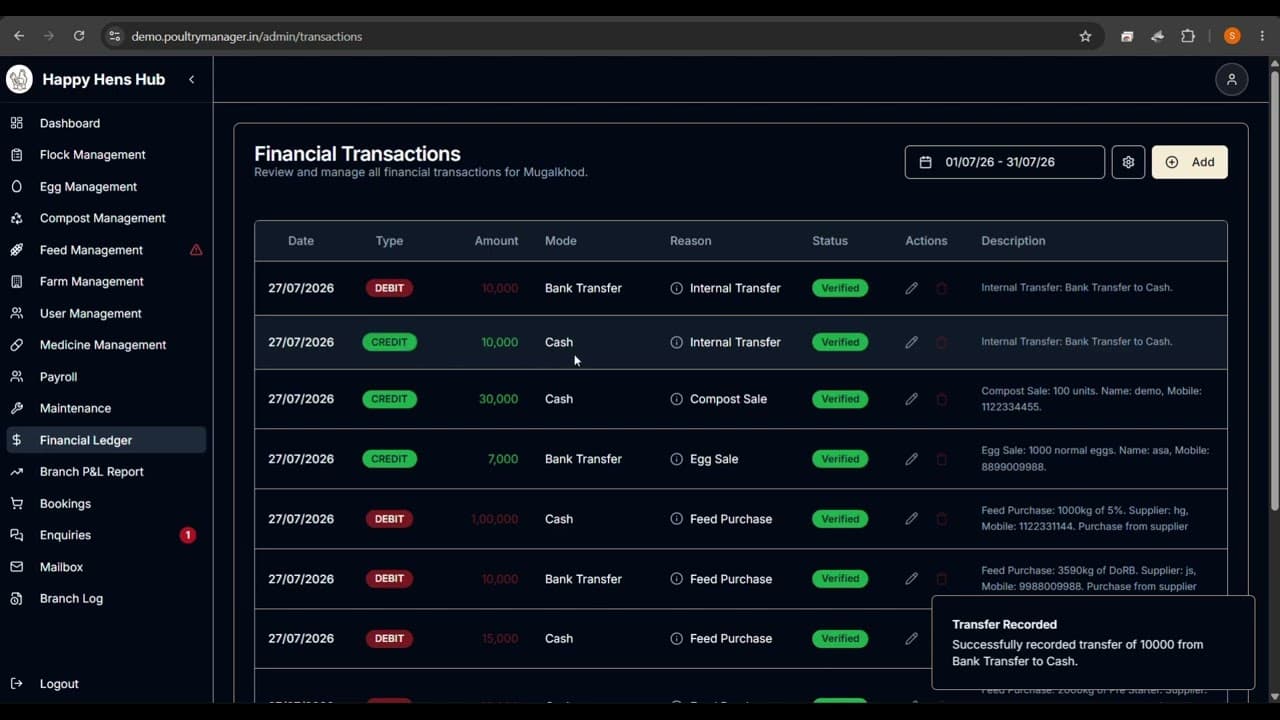1280x720 pixels.
Task: Show info icon for Egg Sale reason
Action: point(676,459)
